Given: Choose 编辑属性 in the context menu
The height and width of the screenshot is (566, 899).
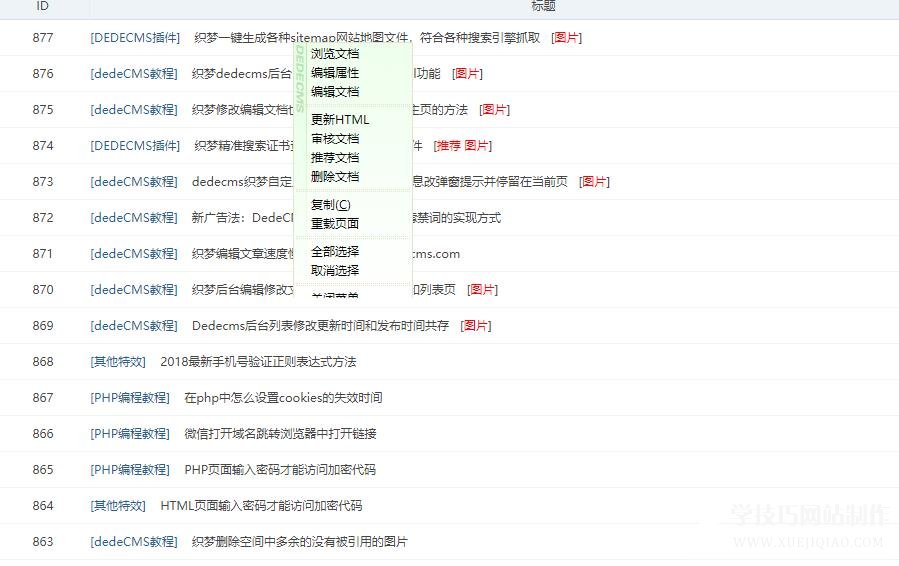Looking at the screenshot, I should coord(335,73).
